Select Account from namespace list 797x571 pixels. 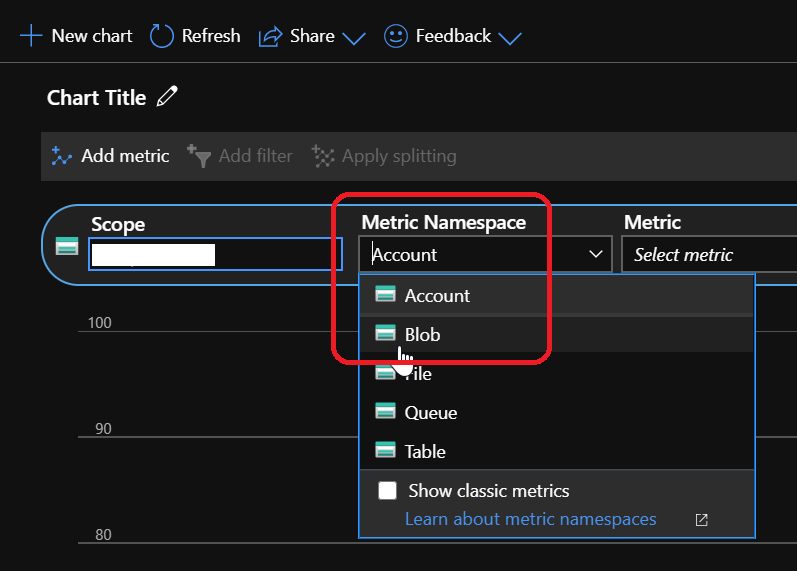(437, 295)
